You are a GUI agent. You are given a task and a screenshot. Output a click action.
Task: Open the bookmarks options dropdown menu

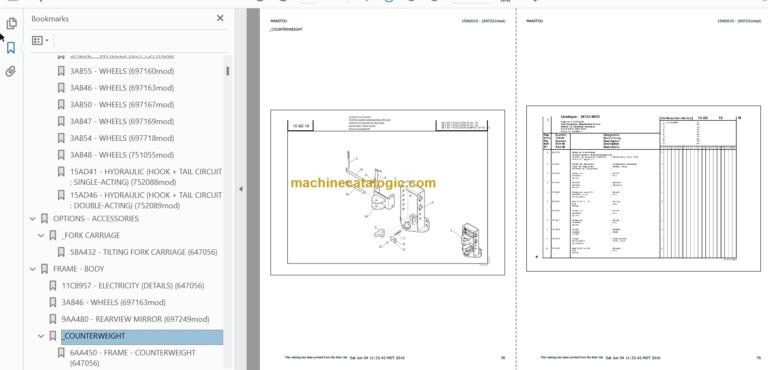[40, 40]
